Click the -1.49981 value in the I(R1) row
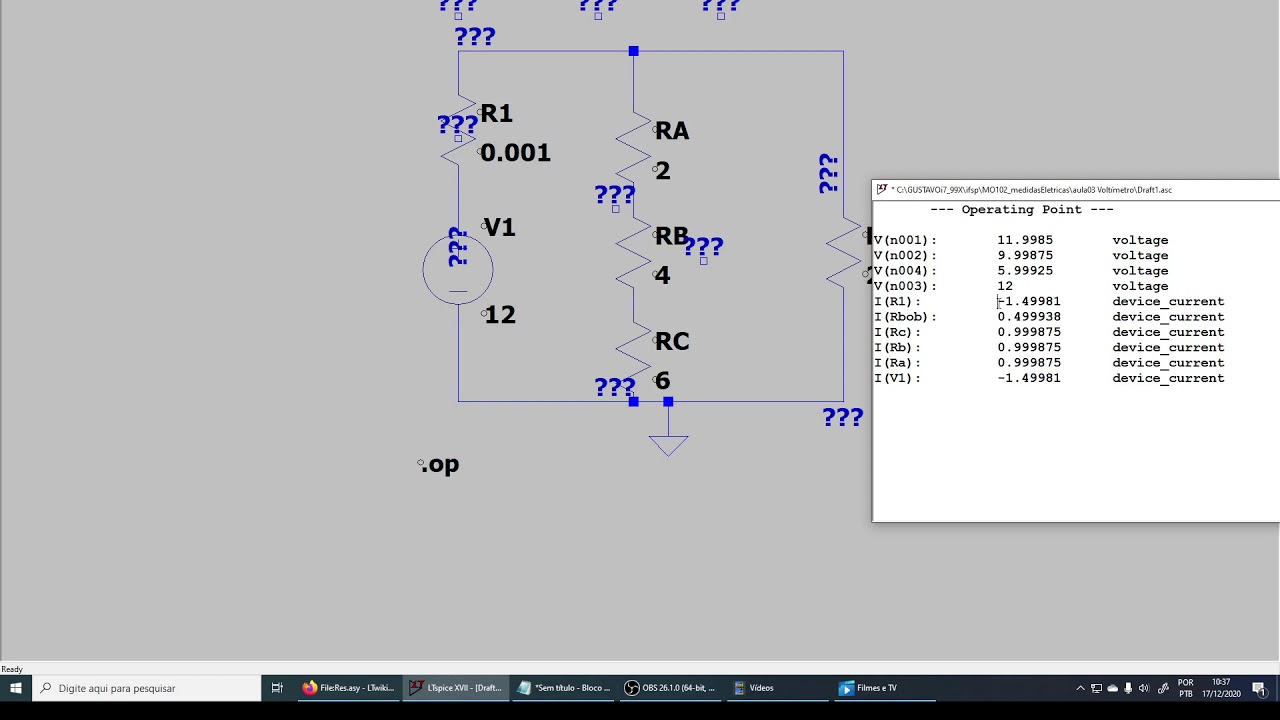The image size is (1280, 720). pos(1029,302)
